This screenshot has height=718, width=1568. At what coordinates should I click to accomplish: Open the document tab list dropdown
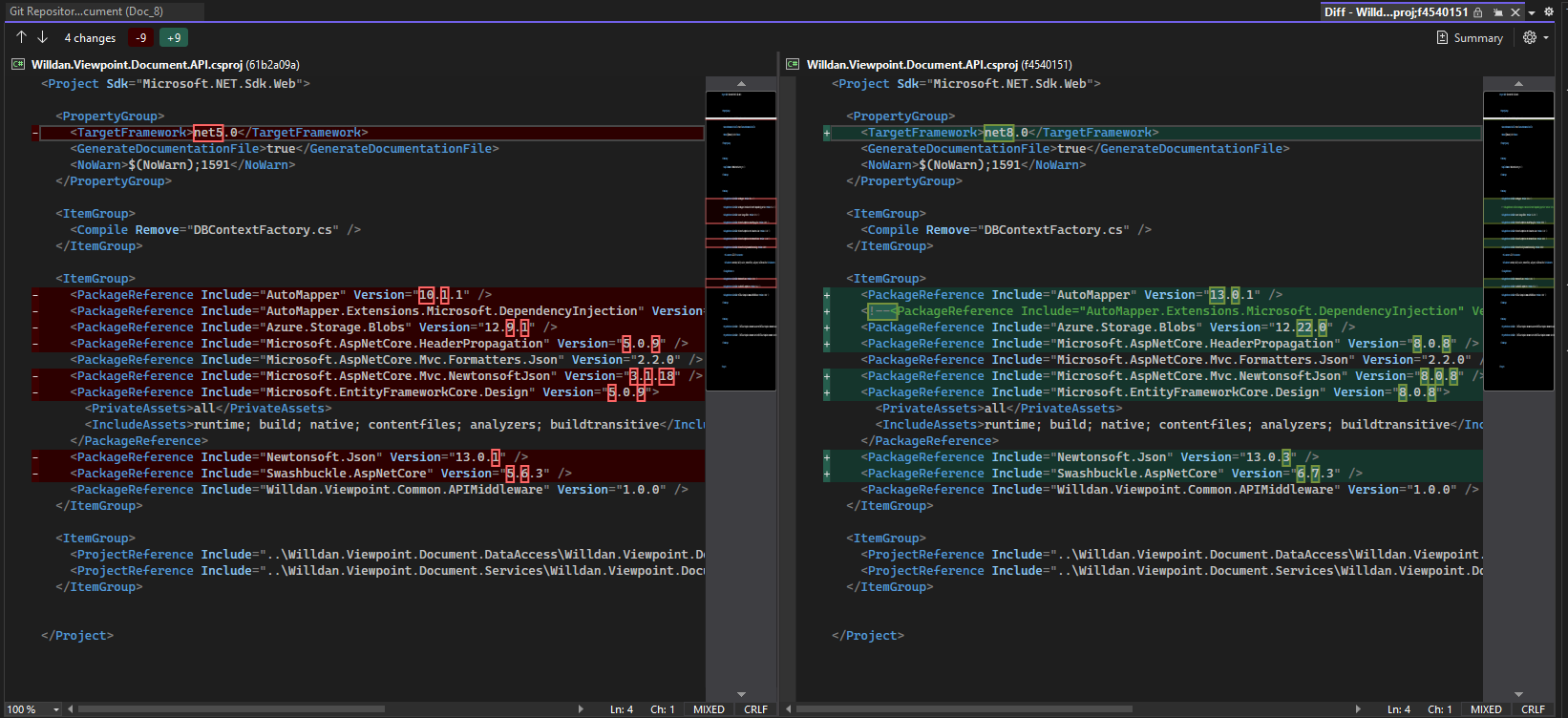click(x=1532, y=12)
